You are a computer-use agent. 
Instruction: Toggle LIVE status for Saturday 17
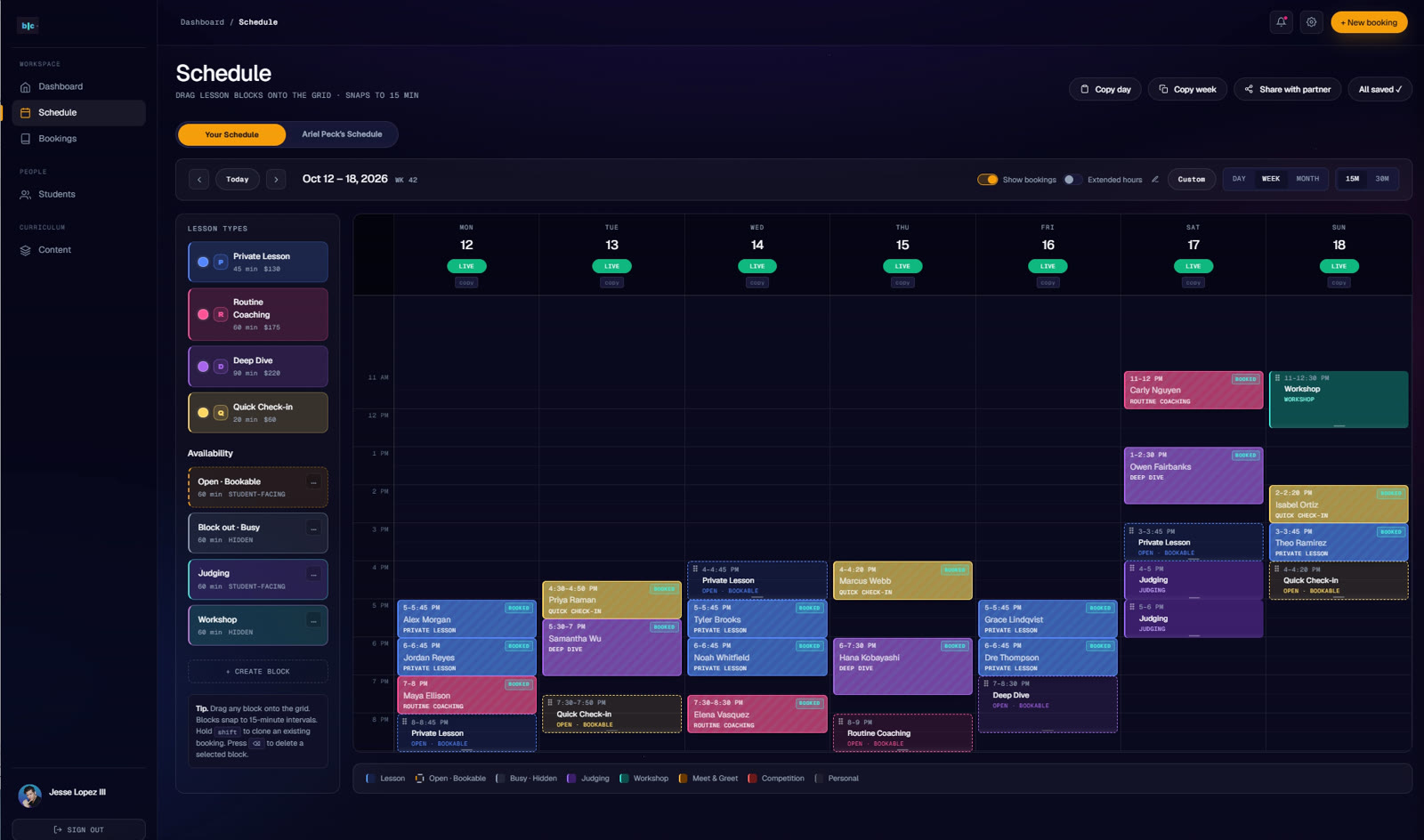point(1193,266)
